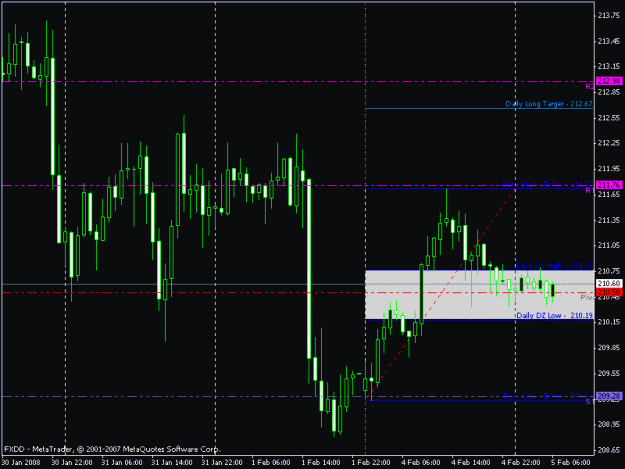
Task: Click the '30 Jan 2008' time label
Action: pos(21,462)
